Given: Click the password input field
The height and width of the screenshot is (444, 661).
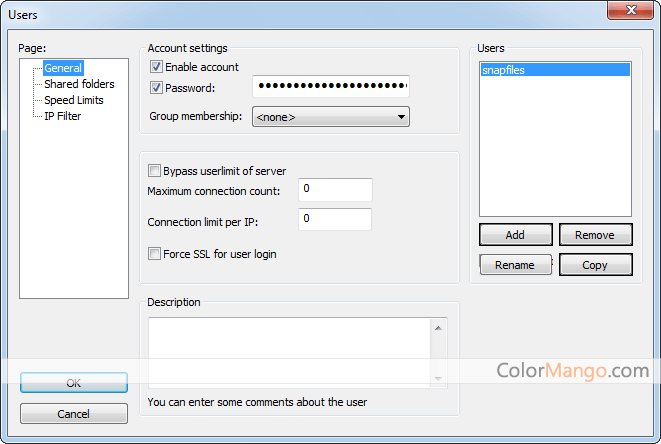Looking at the screenshot, I should pyautogui.click(x=330, y=88).
